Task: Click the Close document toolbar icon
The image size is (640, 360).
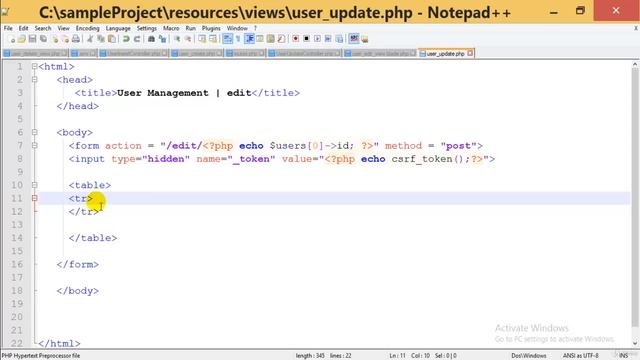Action: (x=56, y=39)
